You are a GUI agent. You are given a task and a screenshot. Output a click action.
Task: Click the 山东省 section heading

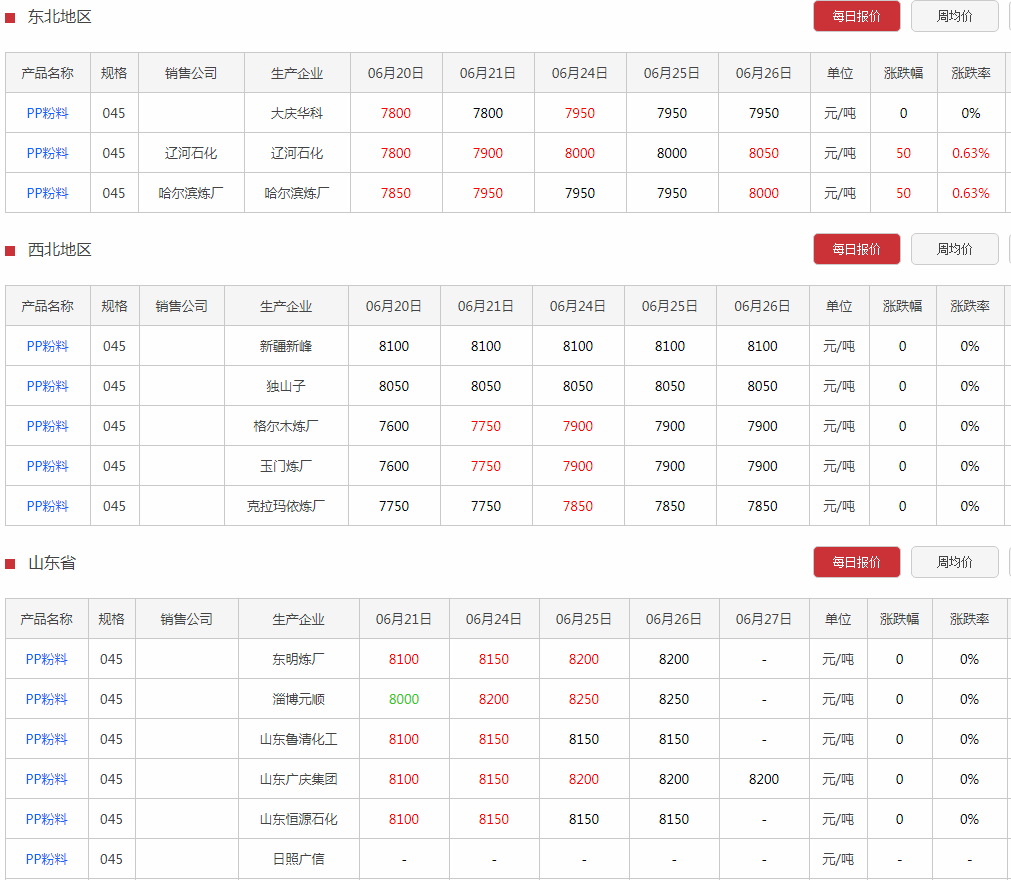tap(52, 563)
